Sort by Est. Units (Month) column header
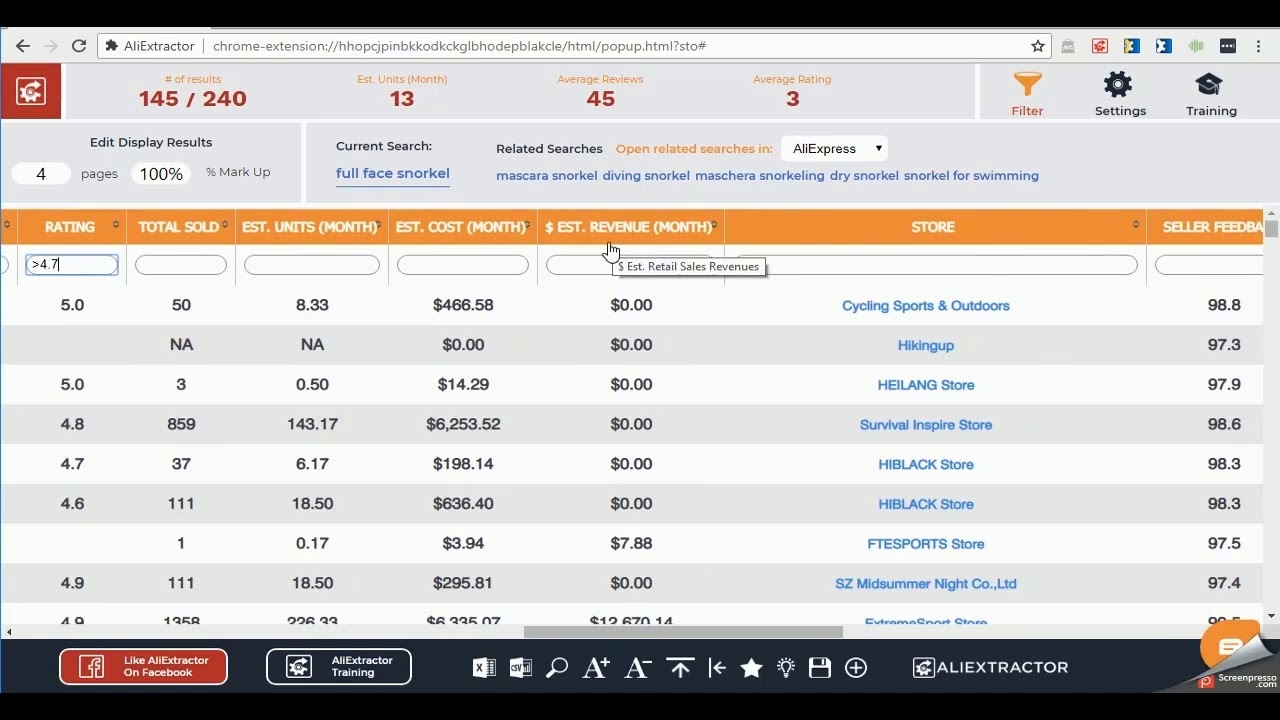Viewport: 1280px width, 720px height. (311, 227)
